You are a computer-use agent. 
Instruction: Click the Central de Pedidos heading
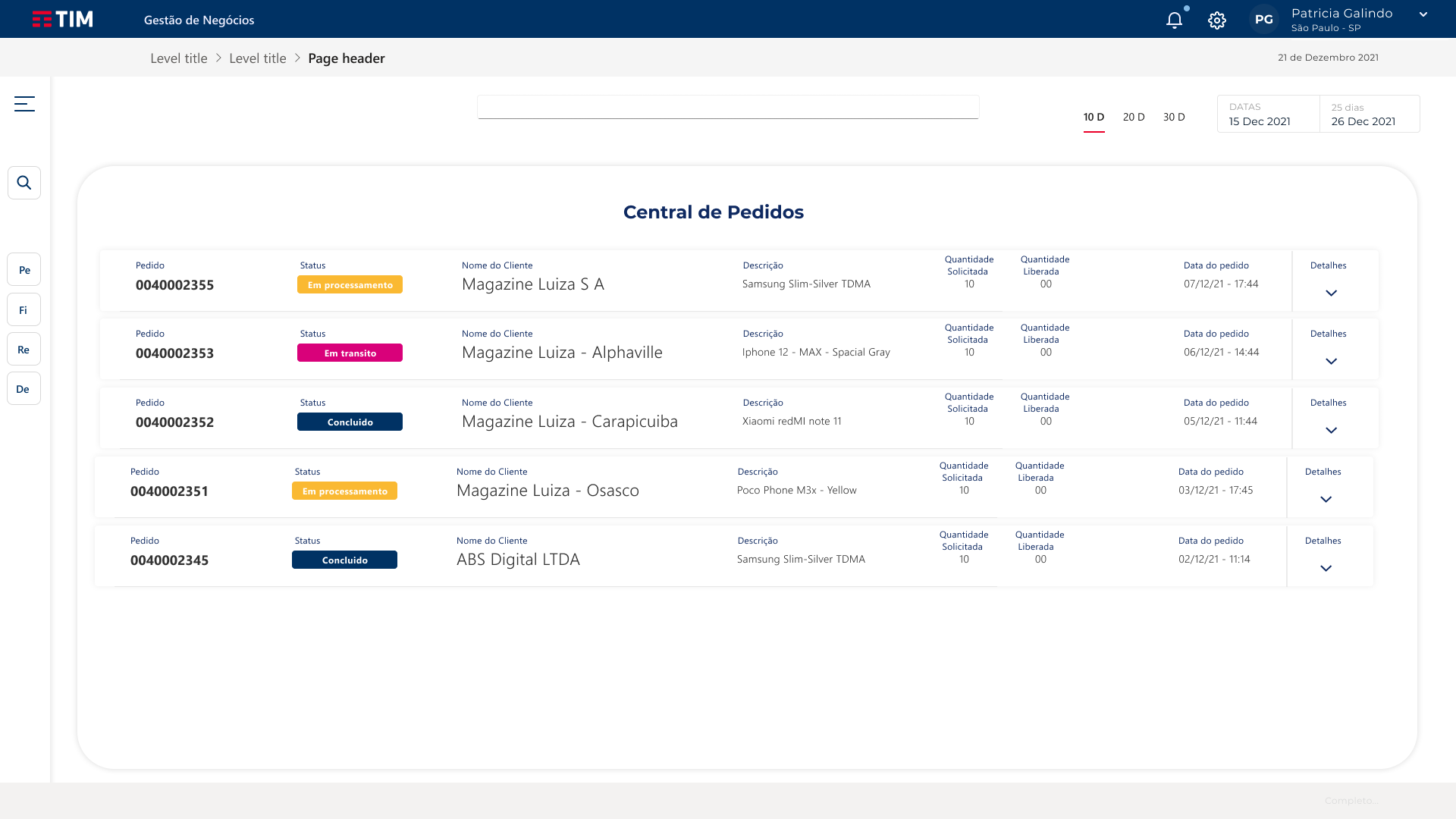click(714, 212)
